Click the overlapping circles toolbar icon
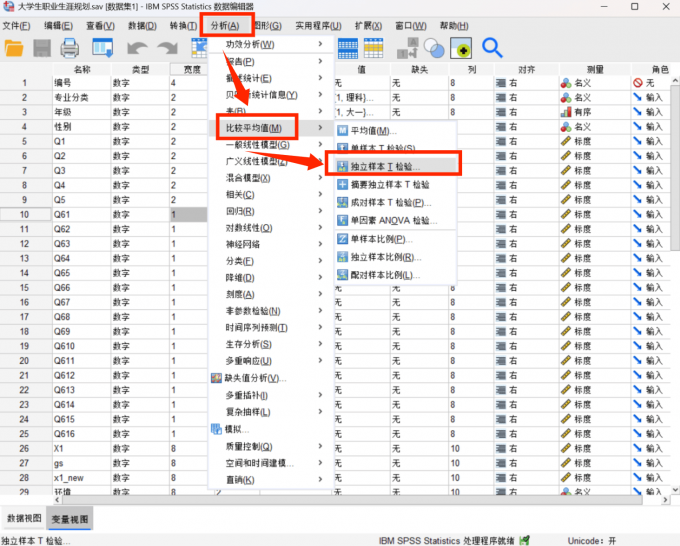This screenshot has width=680, height=546. pyautogui.click(x=434, y=48)
